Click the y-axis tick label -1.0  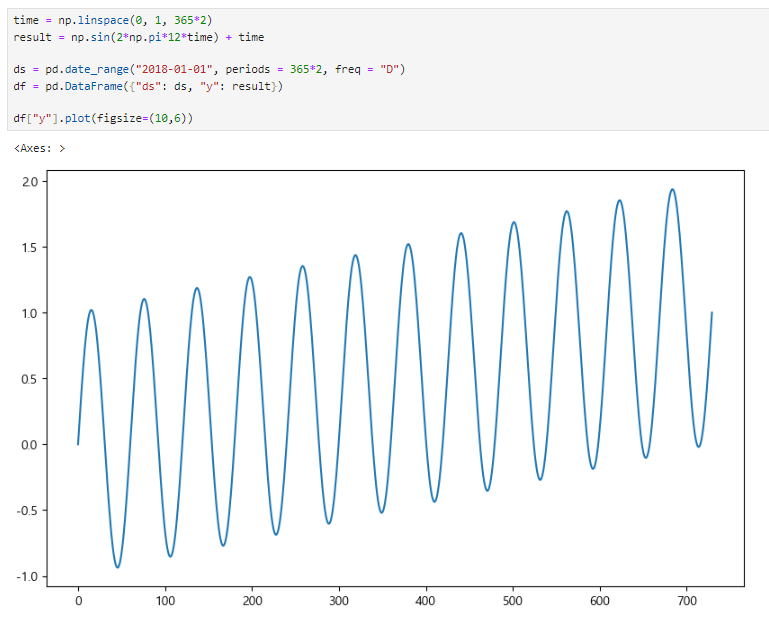[27, 576]
